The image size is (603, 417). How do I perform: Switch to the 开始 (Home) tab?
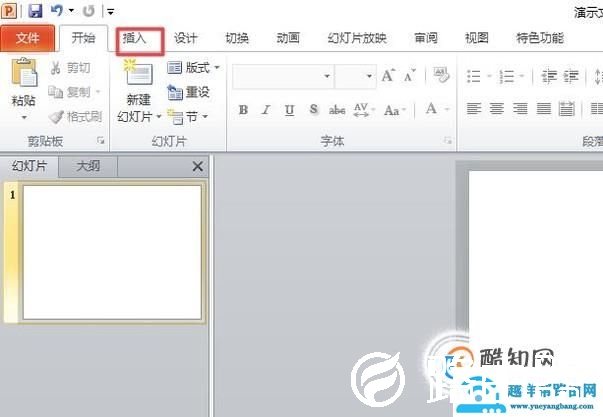(83, 38)
